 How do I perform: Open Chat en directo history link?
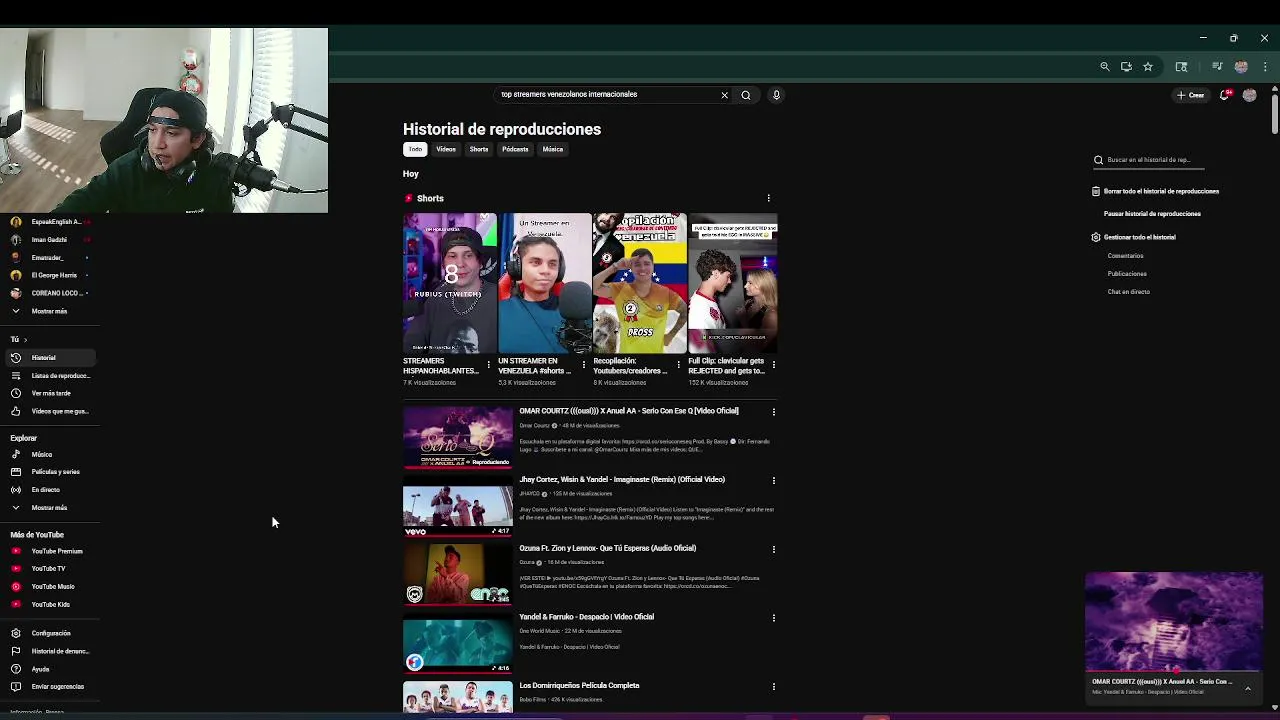[x=1129, y=292]
